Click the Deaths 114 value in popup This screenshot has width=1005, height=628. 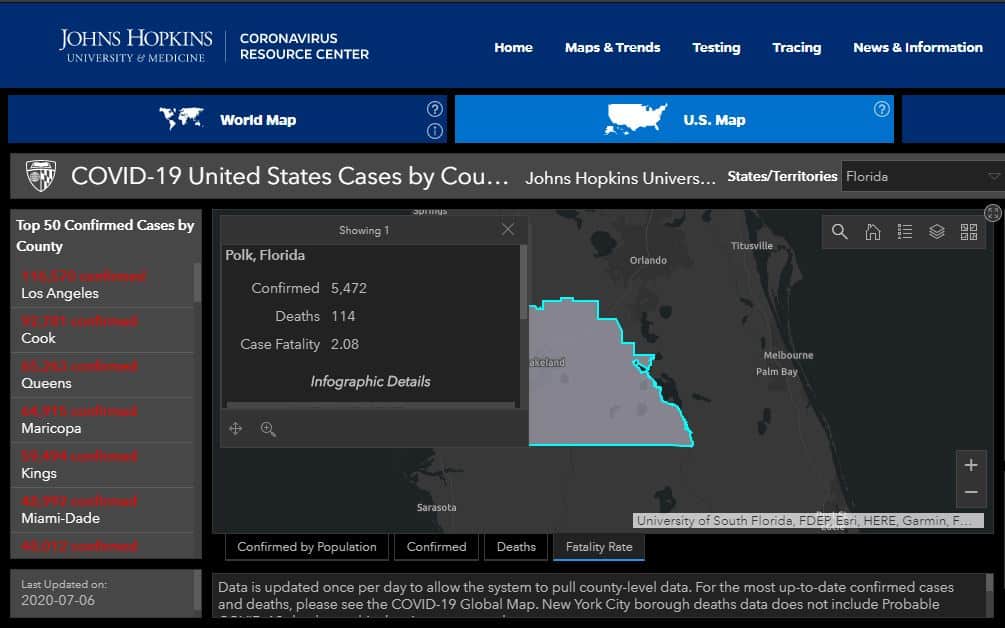[343, 316]
